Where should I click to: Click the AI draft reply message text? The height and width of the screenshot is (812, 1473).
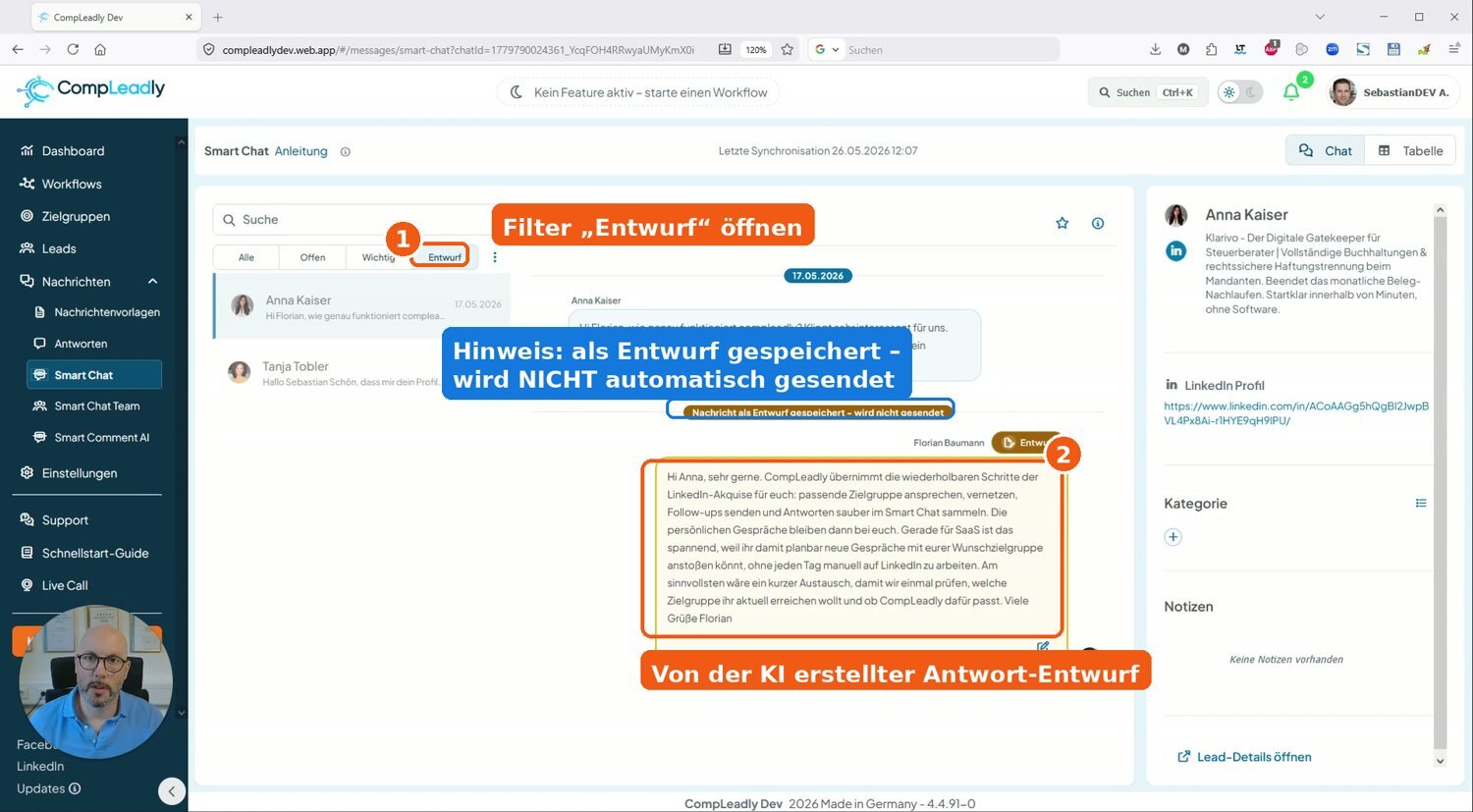click(x=855, y=547)
